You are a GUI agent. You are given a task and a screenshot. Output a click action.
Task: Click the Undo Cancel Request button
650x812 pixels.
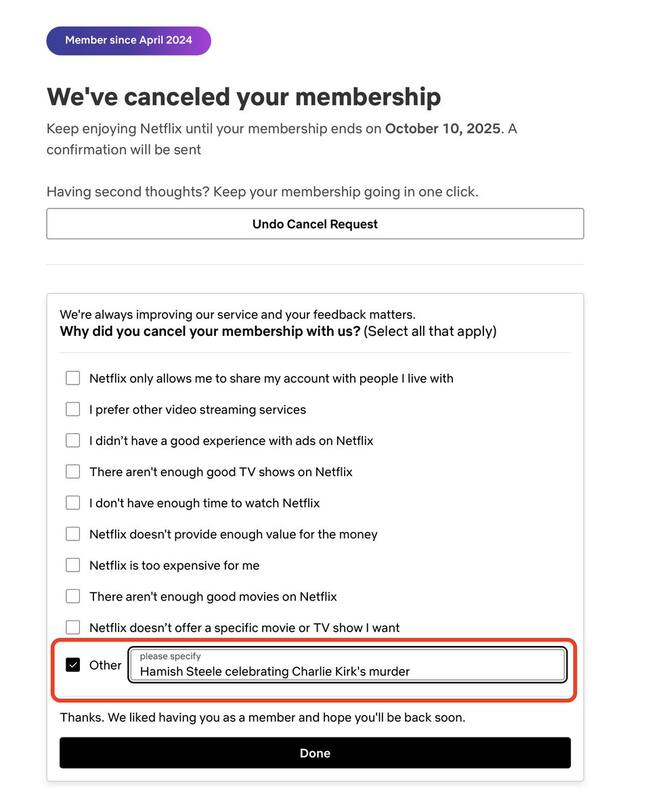(315, 224)
